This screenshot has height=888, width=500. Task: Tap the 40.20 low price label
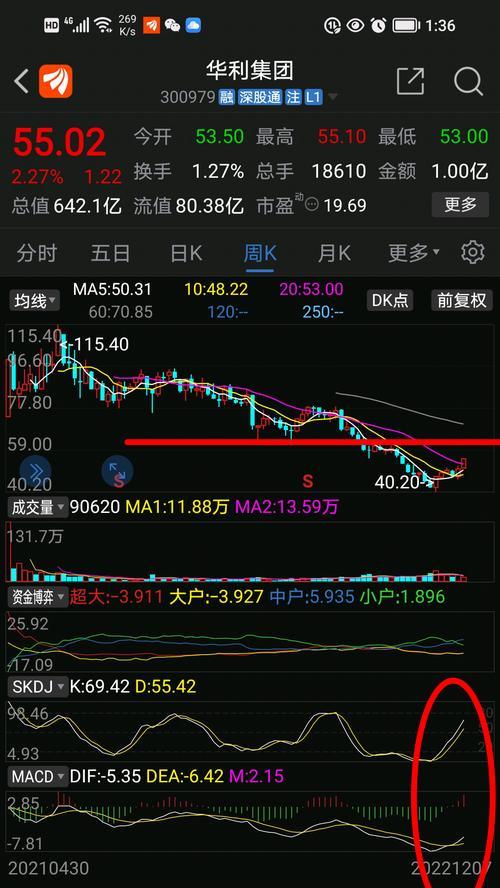(404, 482)
